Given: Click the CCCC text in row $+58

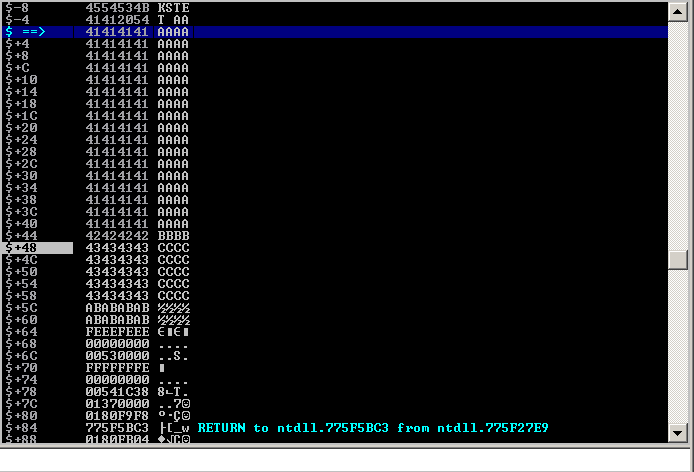Looking at the screenshot, I should [x=174, y=295].
